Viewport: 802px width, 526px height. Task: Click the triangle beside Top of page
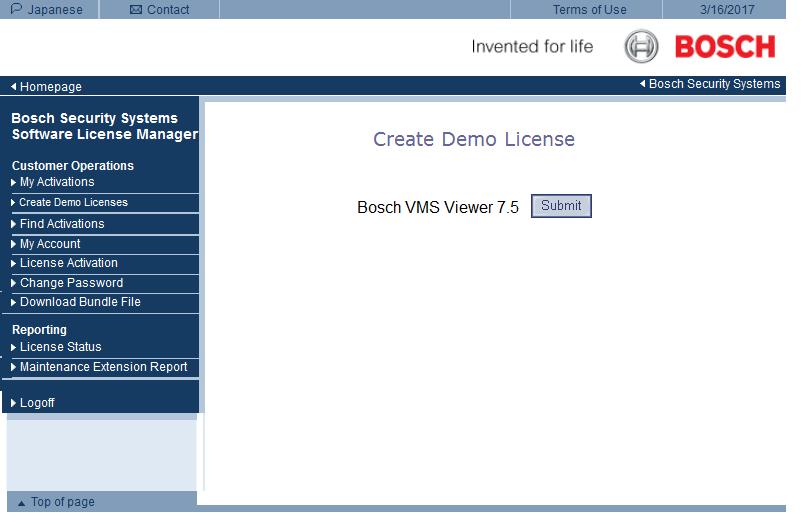pos(21,504)
